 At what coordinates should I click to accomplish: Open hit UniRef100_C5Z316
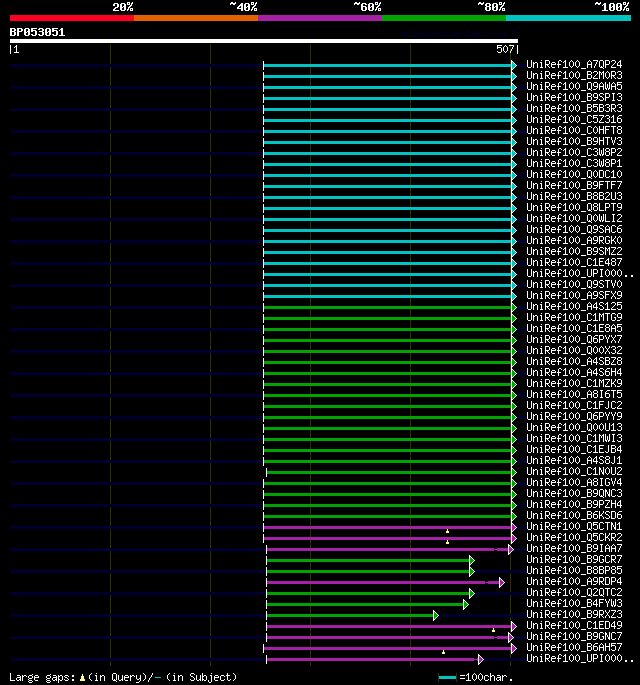pos(574,119)
